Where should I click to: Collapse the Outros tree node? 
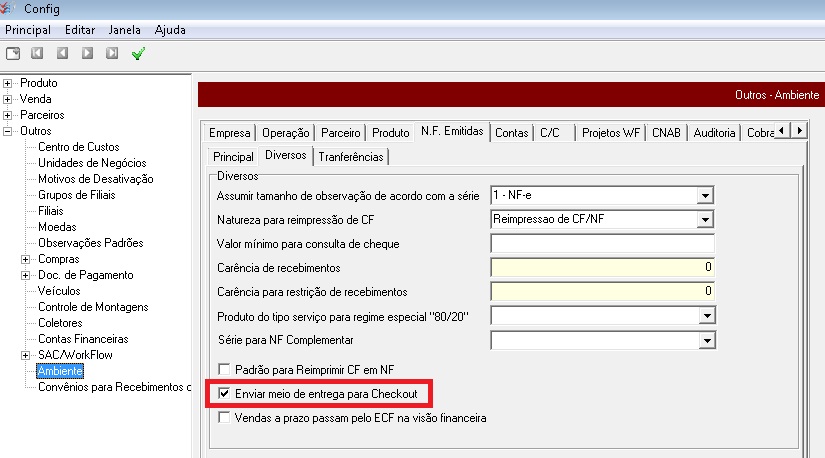coord(9,131)
